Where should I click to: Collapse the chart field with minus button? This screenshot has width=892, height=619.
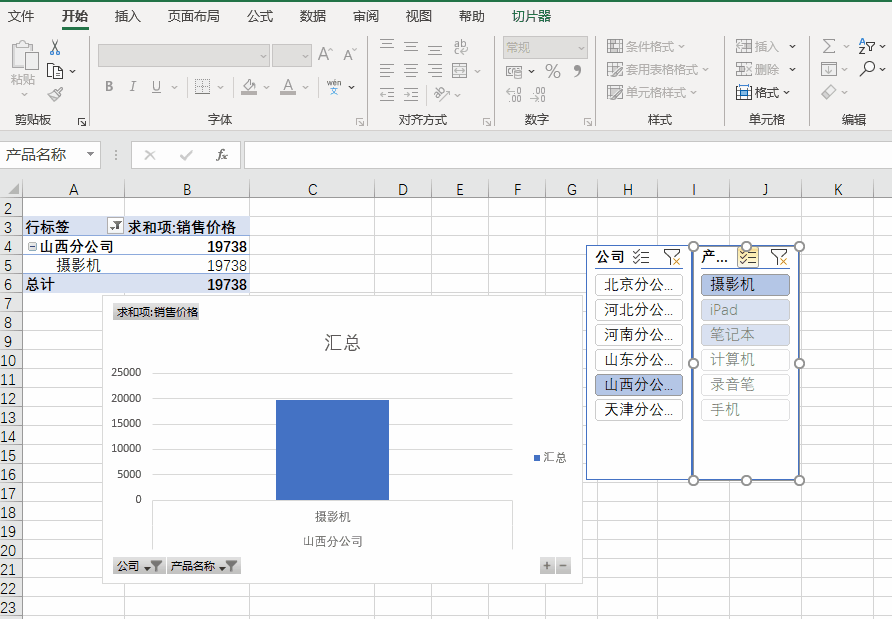click(x=563, y=566)
